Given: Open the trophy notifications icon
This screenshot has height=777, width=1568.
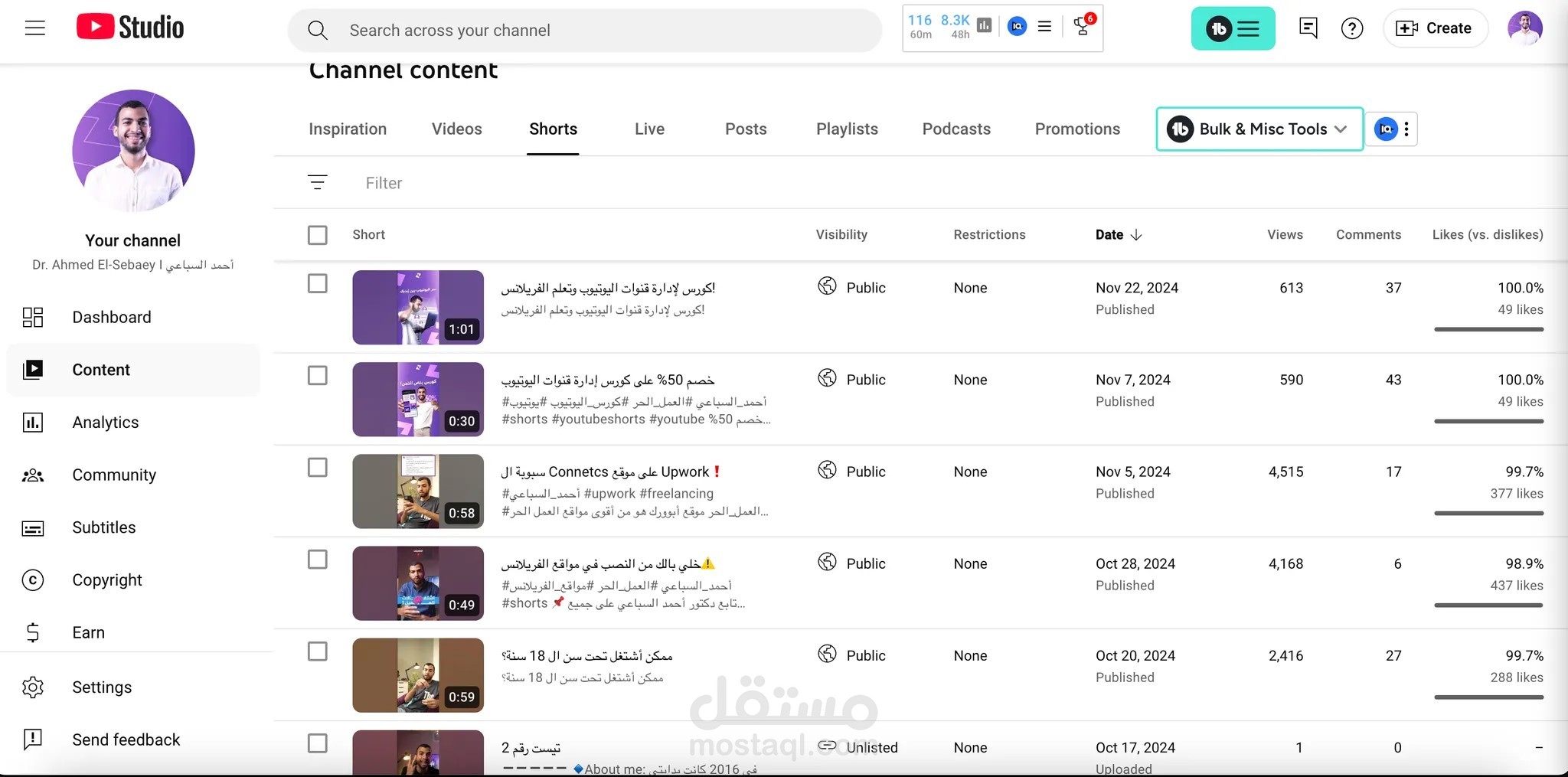Looking at the screenshot, I should (1083, 25).
